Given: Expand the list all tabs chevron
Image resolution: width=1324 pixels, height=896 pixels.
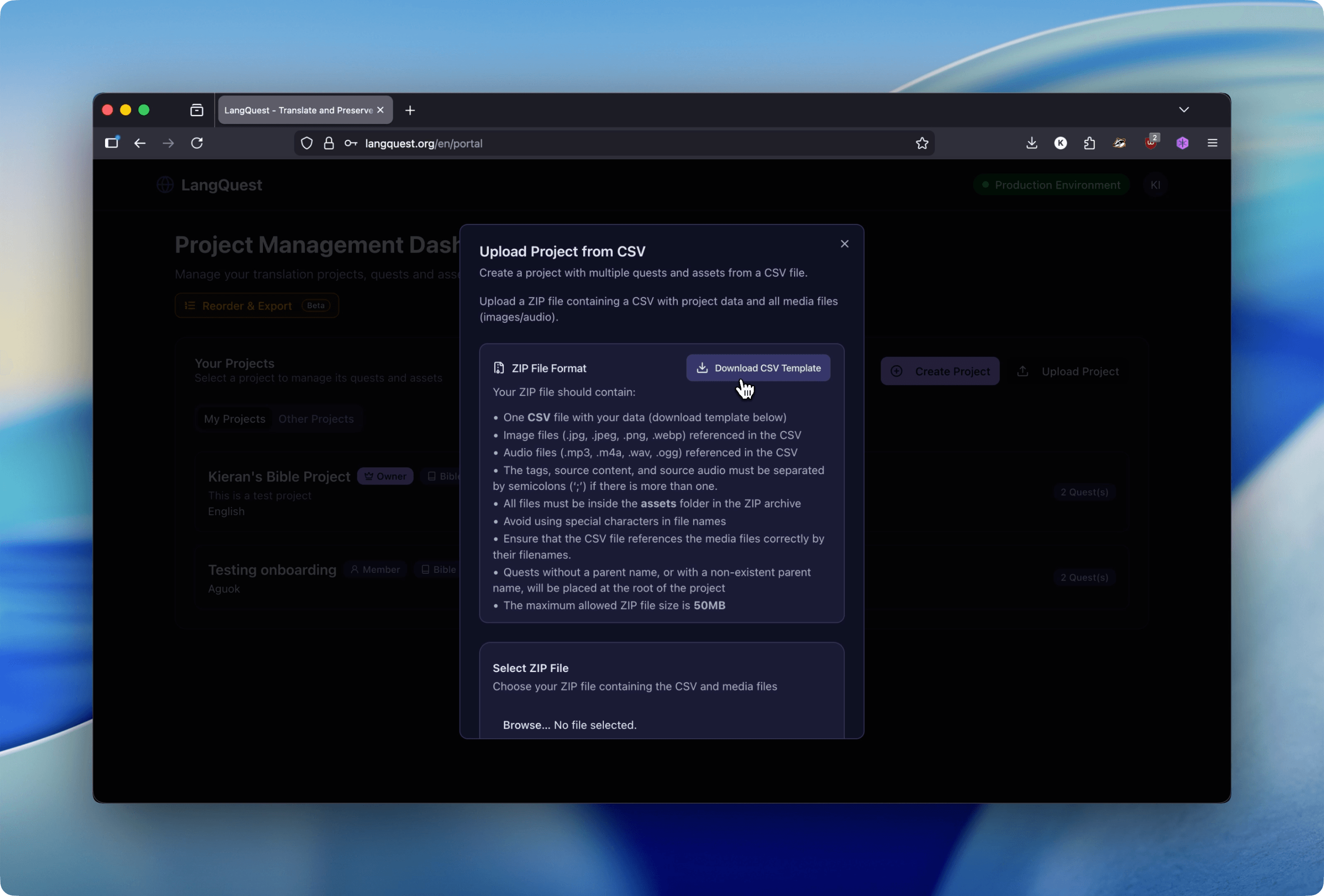Looking at the screenshot, I should 1184,110.
